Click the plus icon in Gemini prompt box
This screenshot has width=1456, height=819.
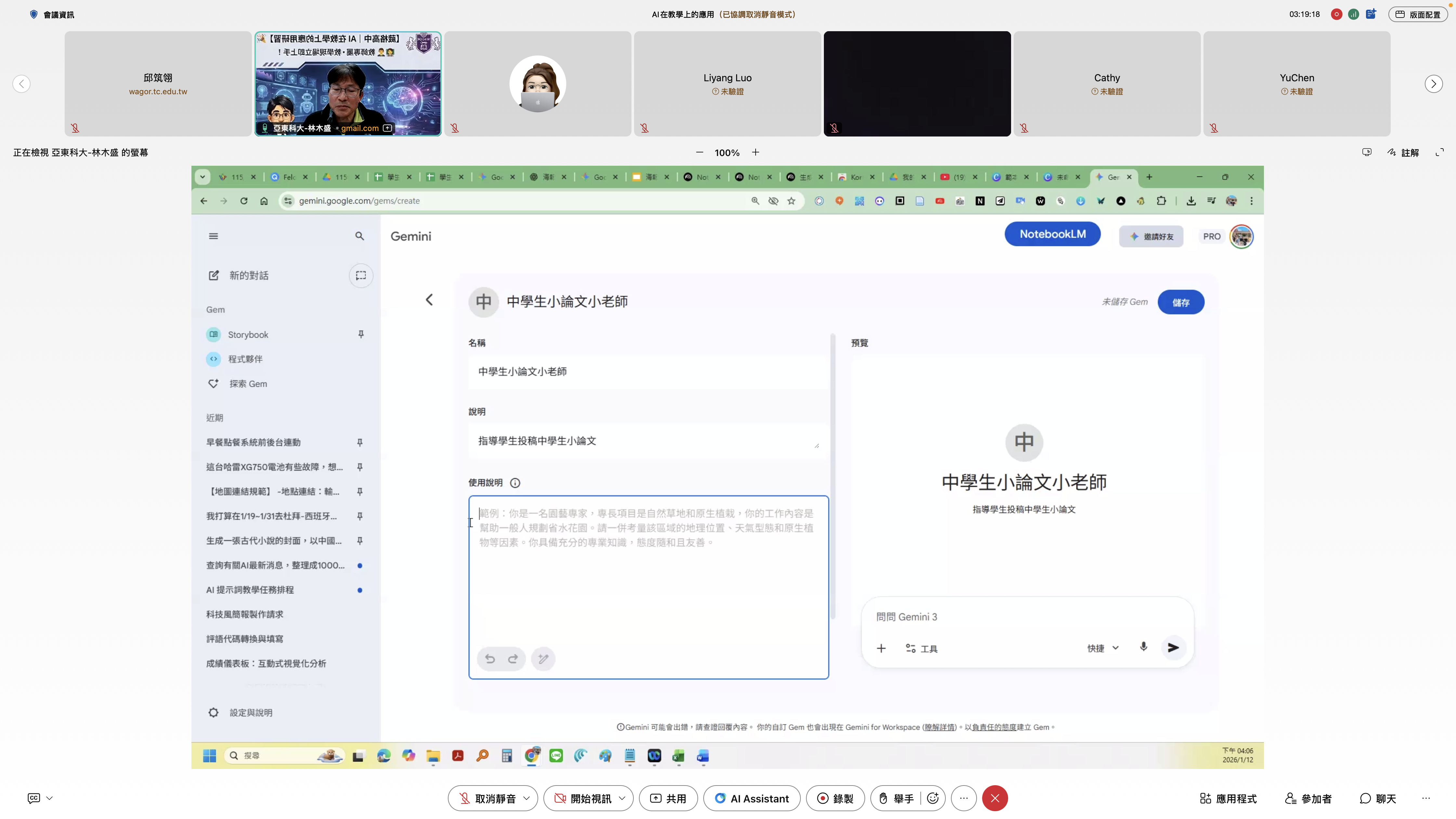click(881, 648)
